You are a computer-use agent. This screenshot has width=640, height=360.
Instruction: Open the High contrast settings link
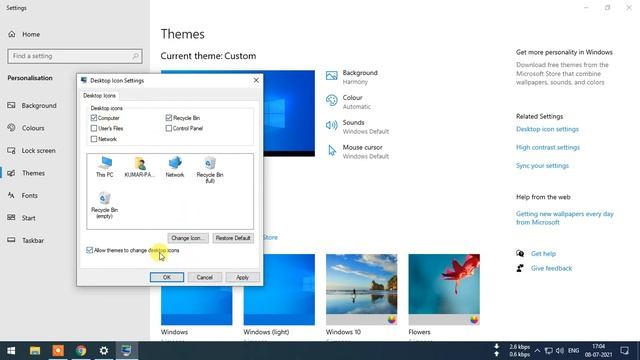coord(548,147)
